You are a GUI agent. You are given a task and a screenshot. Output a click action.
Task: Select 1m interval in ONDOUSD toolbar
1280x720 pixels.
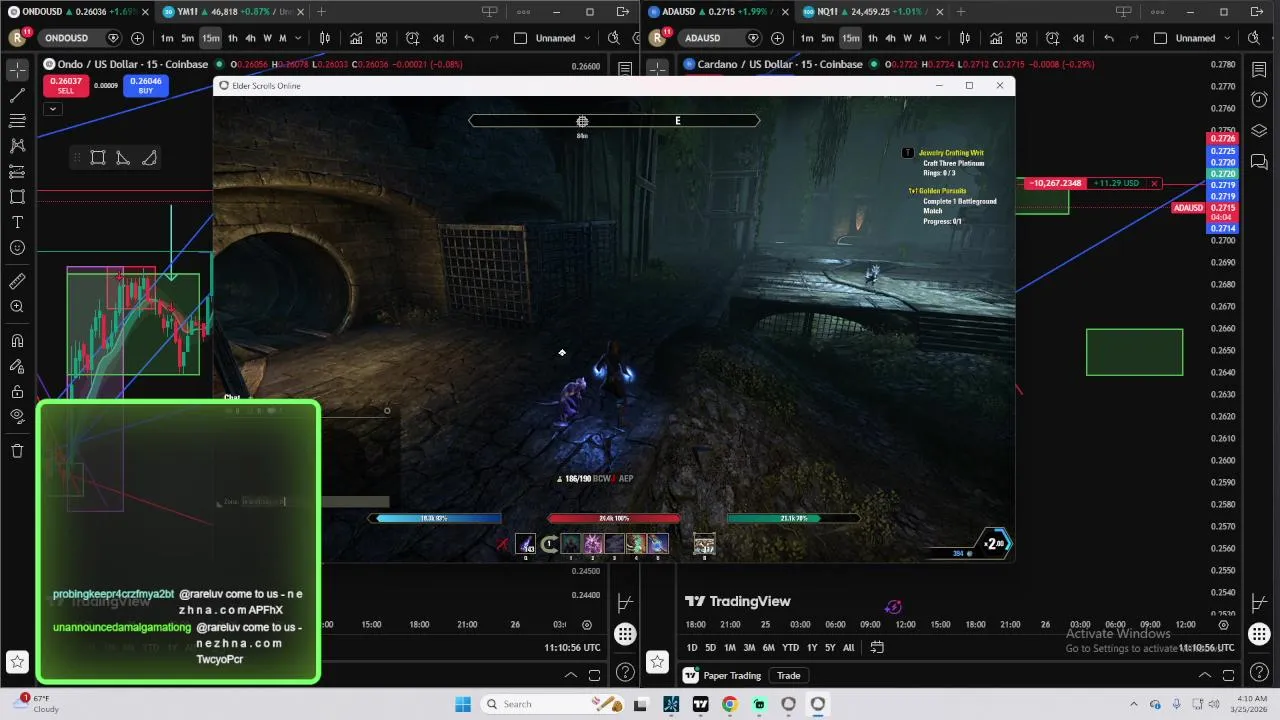[167, 38]
